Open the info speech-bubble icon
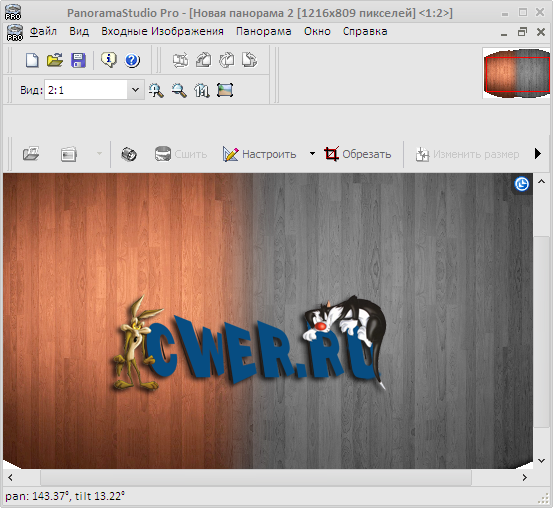The height and width of the screenshot is (508, 553). (x=109, y=60)
